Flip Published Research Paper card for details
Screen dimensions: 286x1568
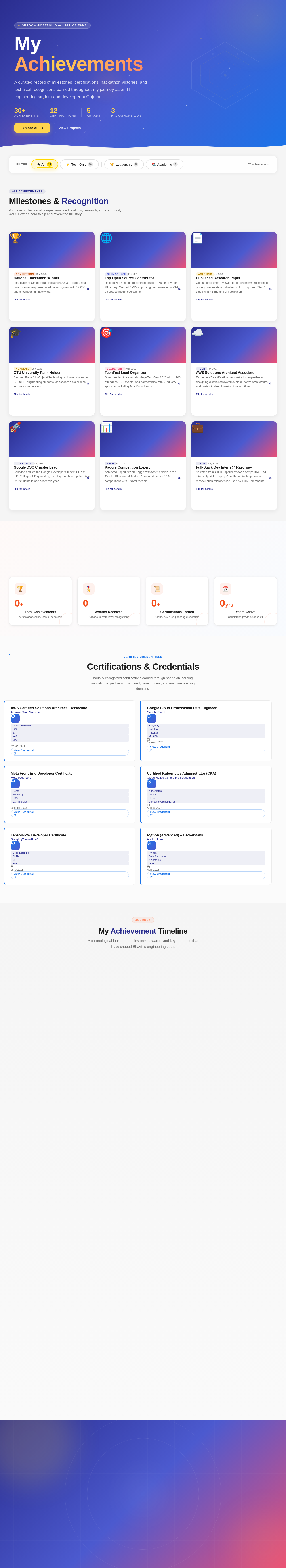pos(204,300)
